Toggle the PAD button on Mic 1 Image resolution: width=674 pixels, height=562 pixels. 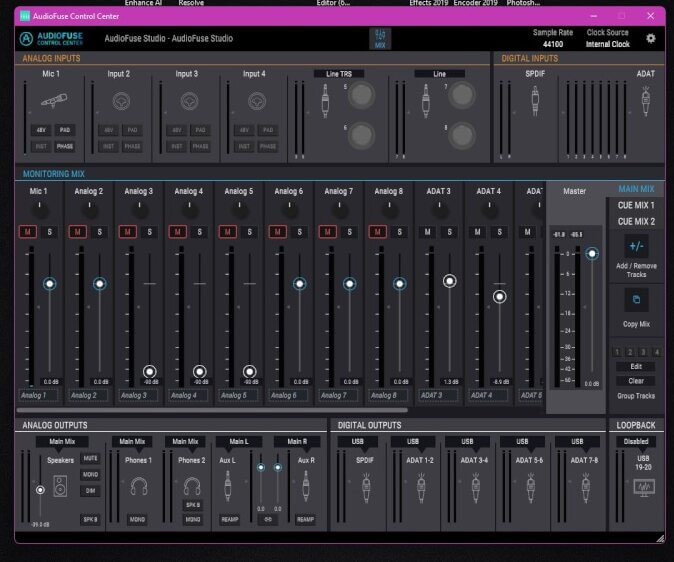[x=65, y=130]
